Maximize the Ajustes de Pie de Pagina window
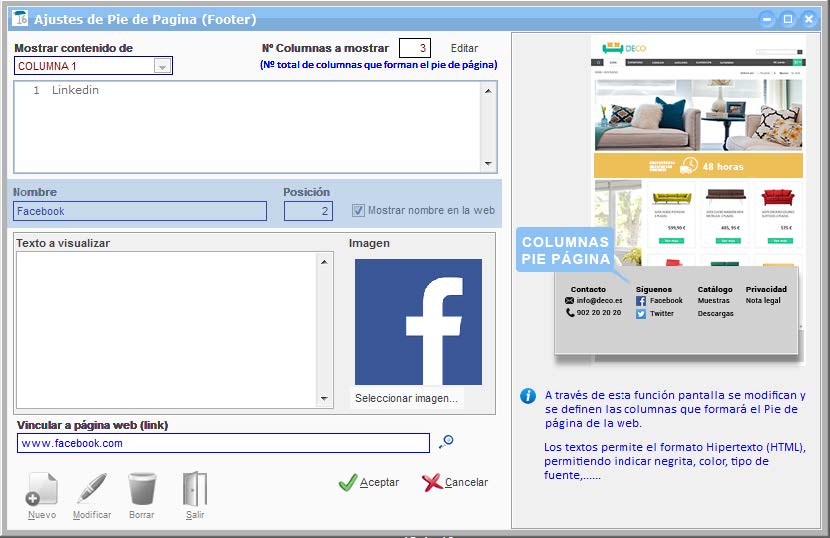 tap(788, 20)
